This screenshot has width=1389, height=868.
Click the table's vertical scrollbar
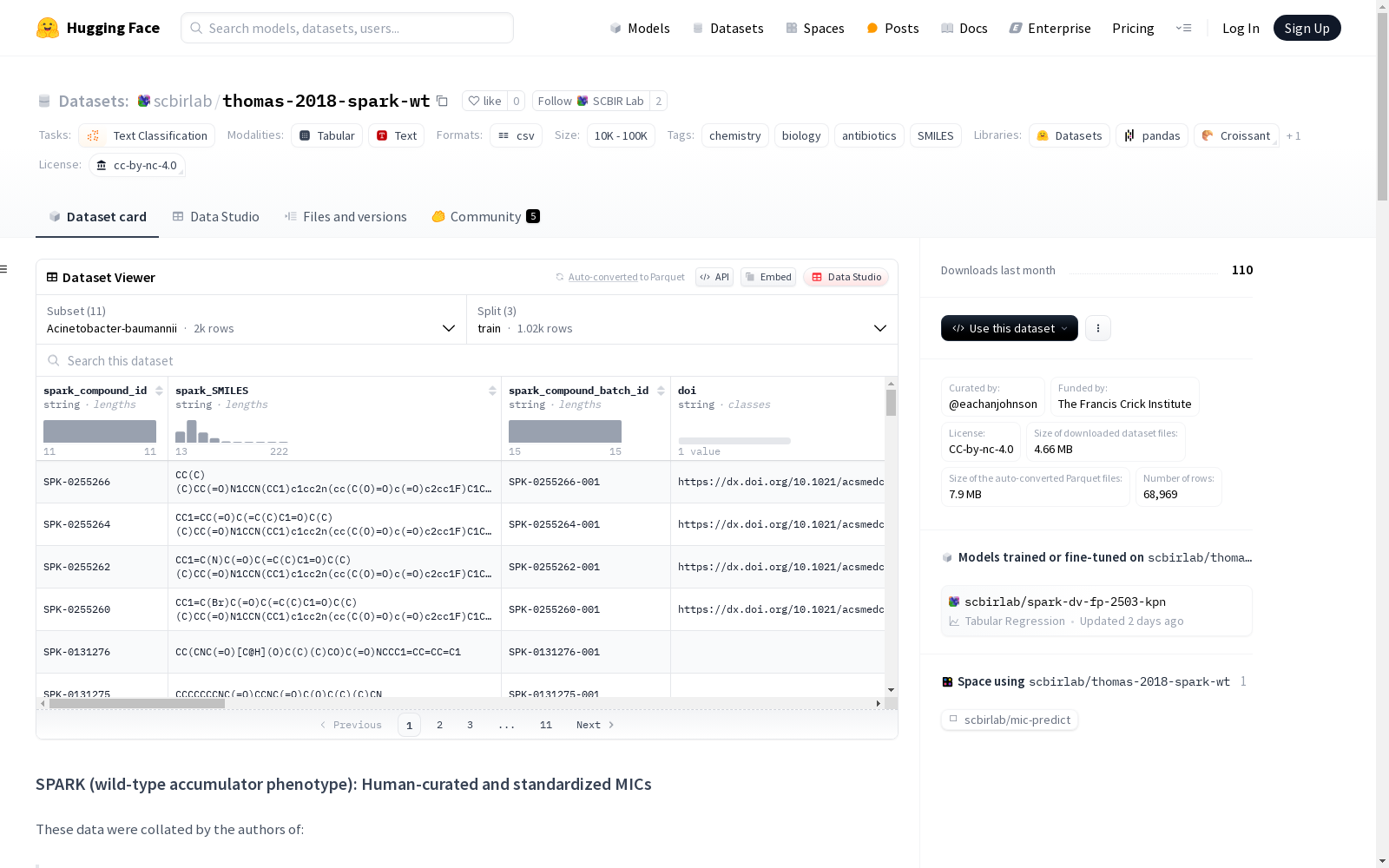[x=891, y=403]
